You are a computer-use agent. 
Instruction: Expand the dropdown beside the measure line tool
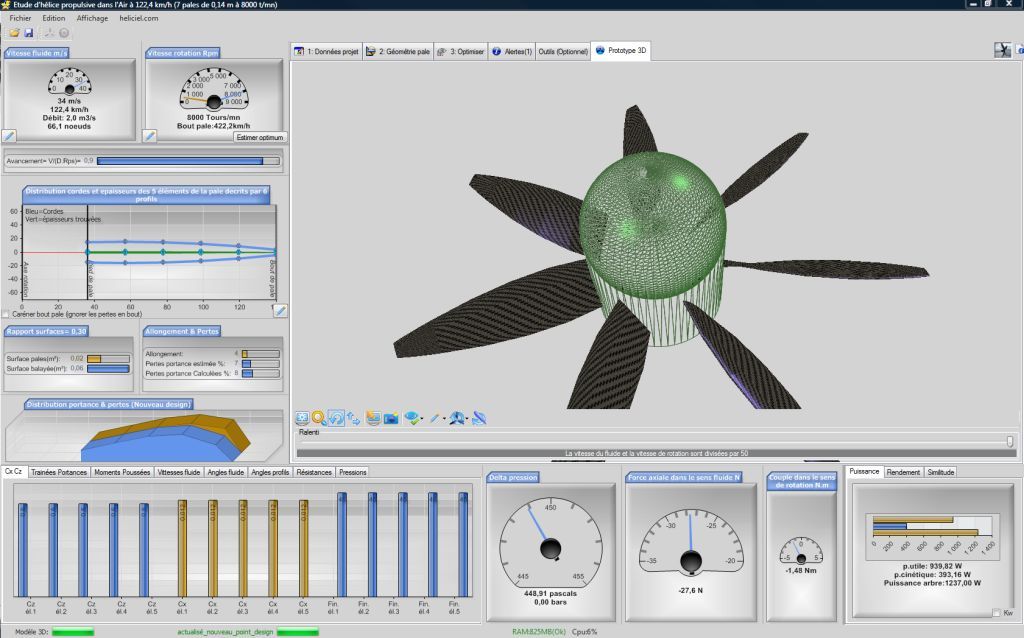pos(443,417)
